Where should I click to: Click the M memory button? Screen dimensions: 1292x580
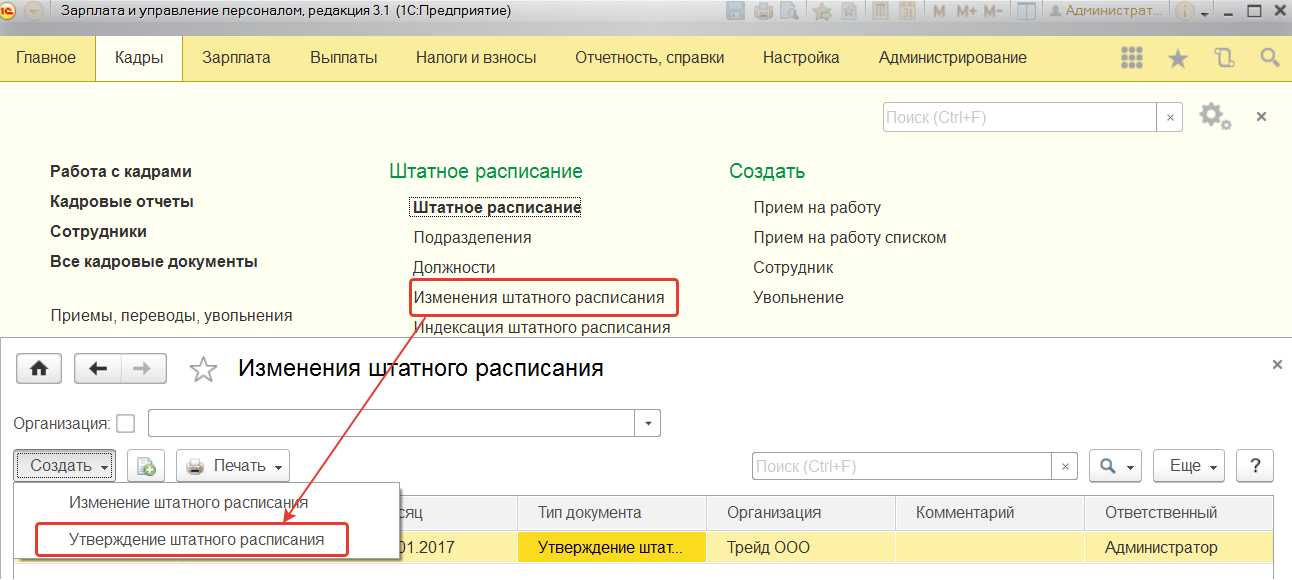939,12
